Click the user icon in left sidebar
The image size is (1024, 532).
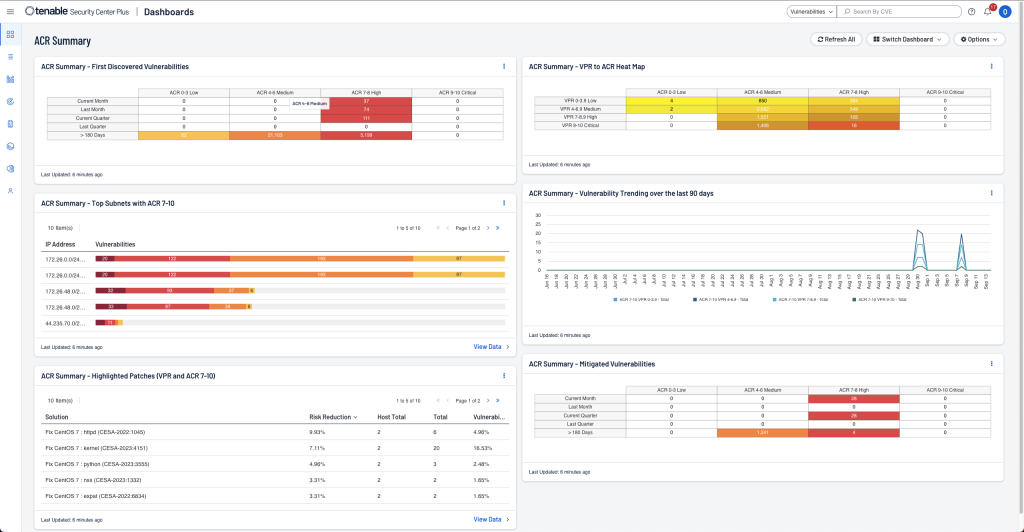10,190
